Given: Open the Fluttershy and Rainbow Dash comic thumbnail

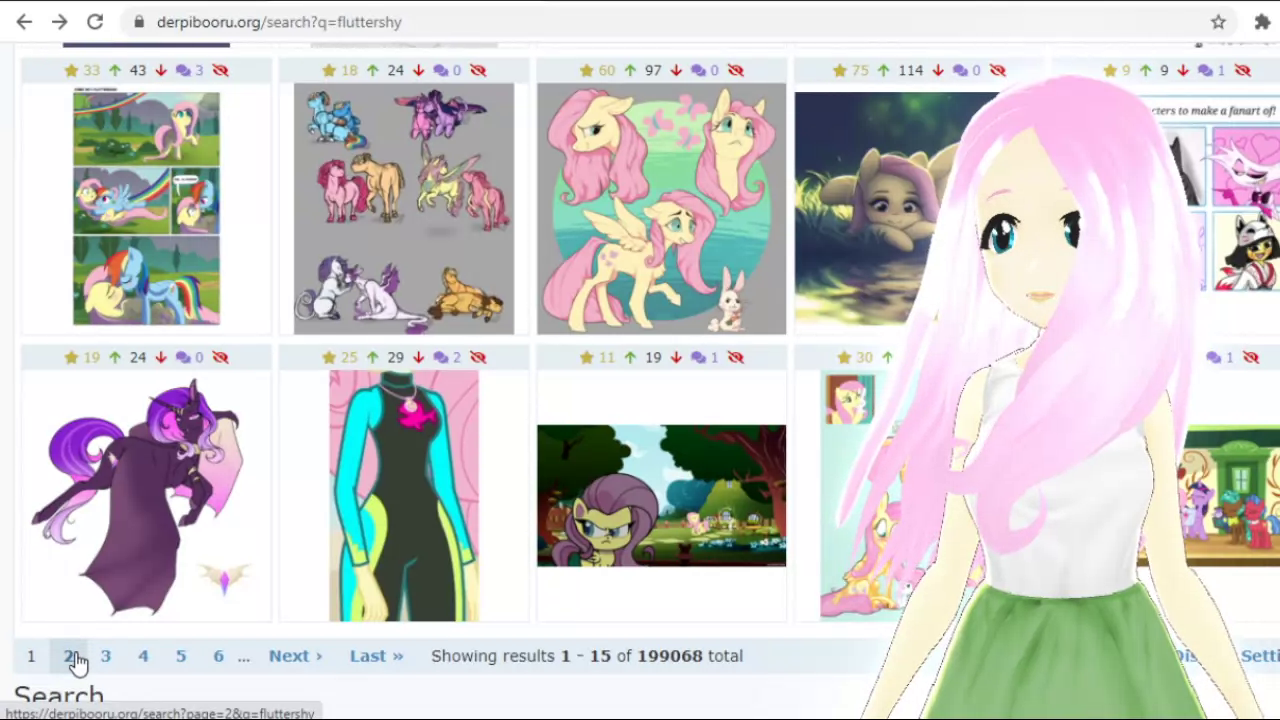Looking at the screenshot, I should 146,208.
